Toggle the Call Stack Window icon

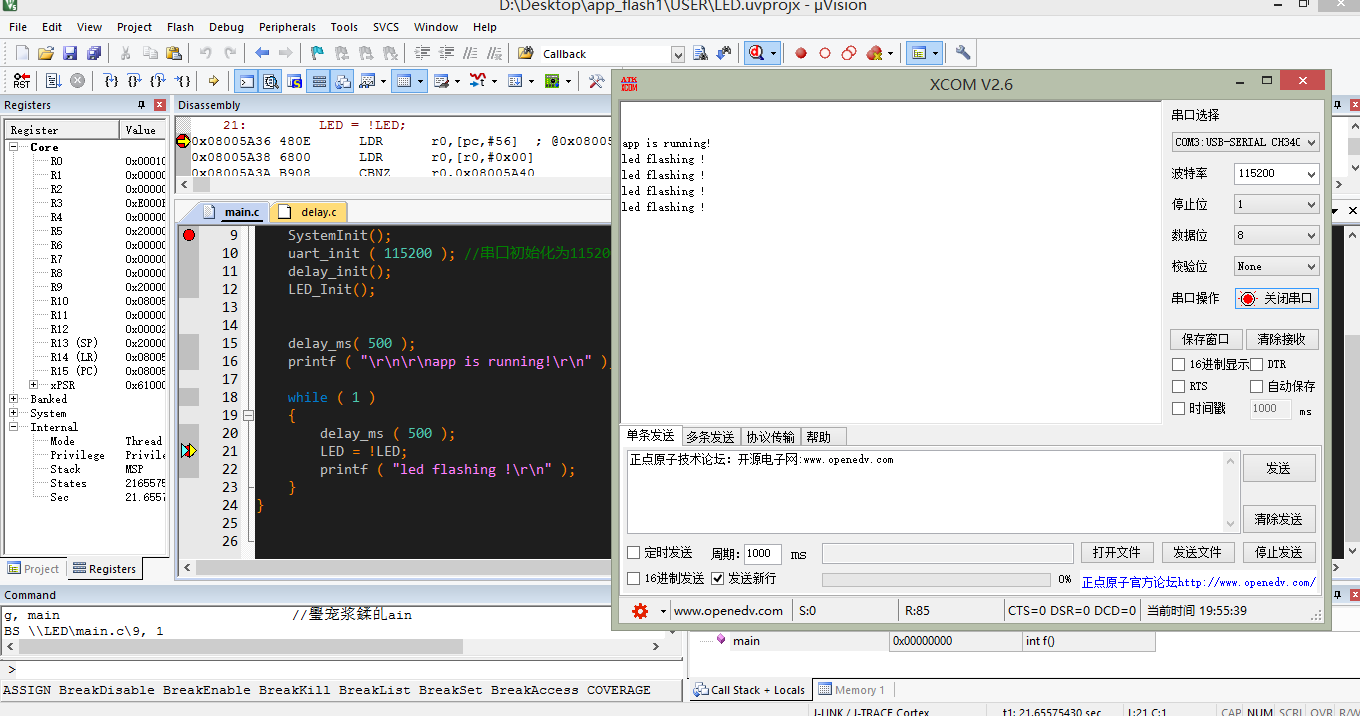(343, 81)
